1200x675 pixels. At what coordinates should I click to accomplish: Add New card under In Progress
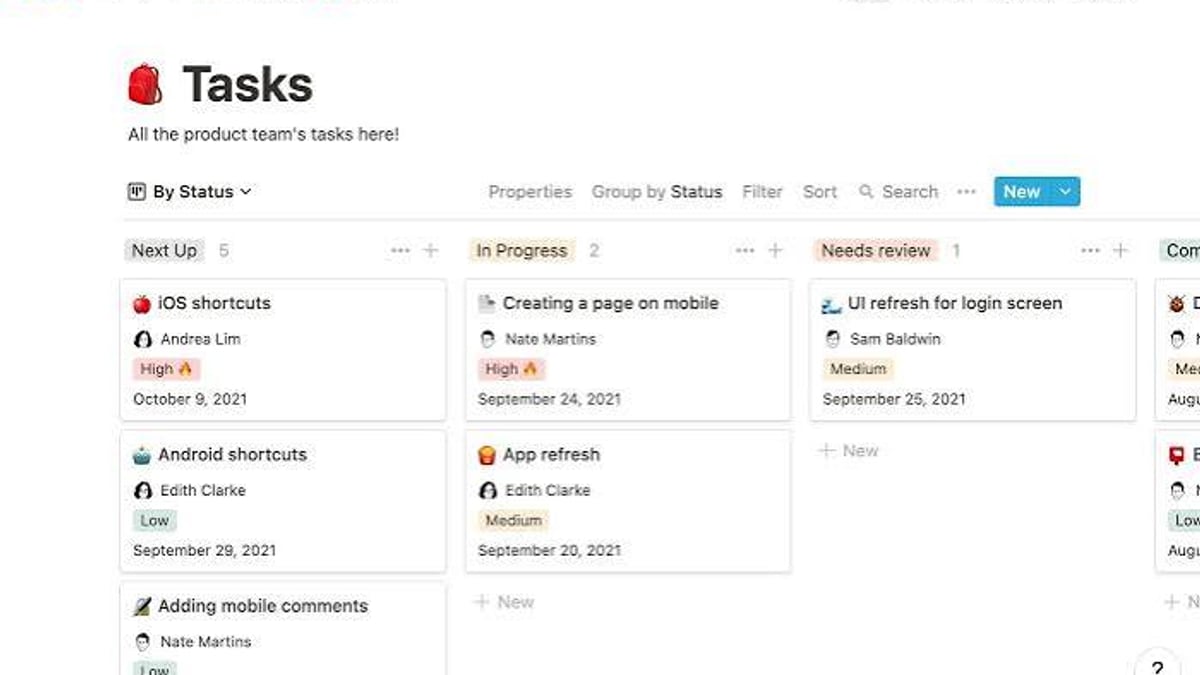pos(505,602)
